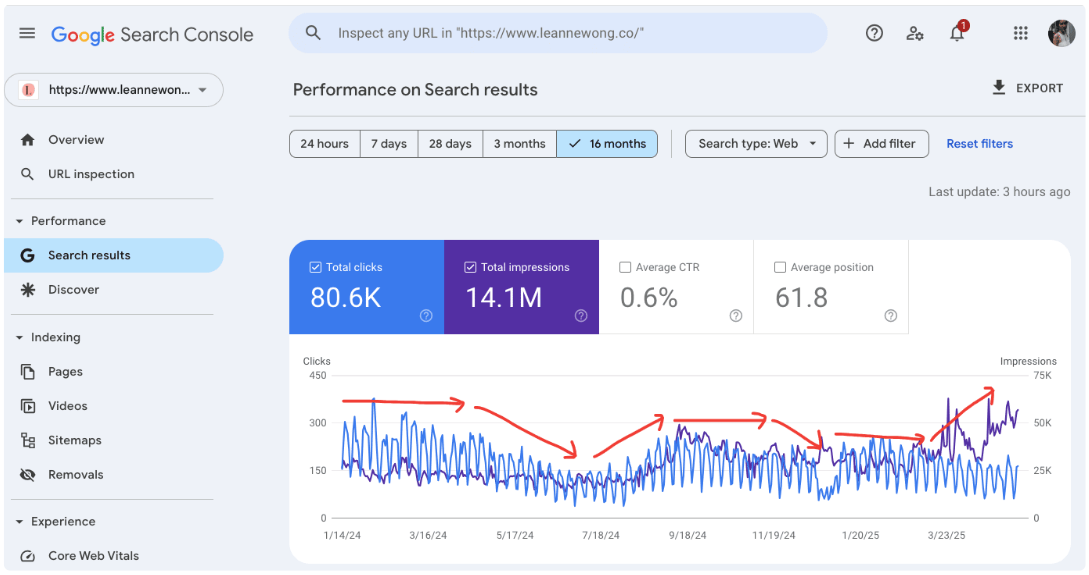Click the Sitemaps tree icon

pos(28,440)
